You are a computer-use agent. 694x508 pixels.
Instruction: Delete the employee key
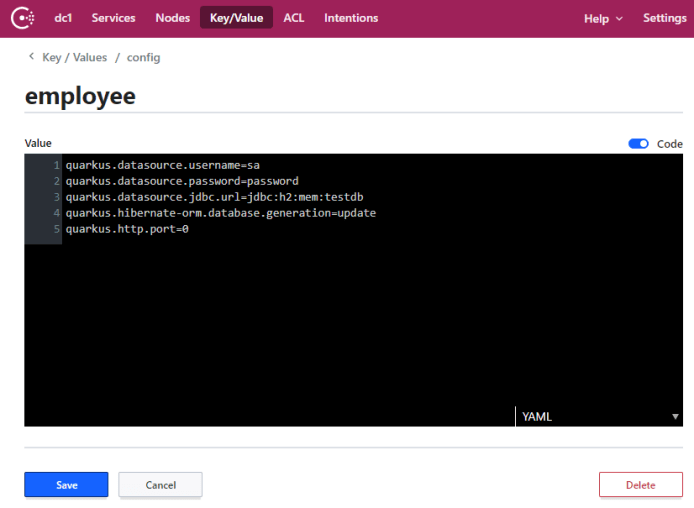coord(640,485)
